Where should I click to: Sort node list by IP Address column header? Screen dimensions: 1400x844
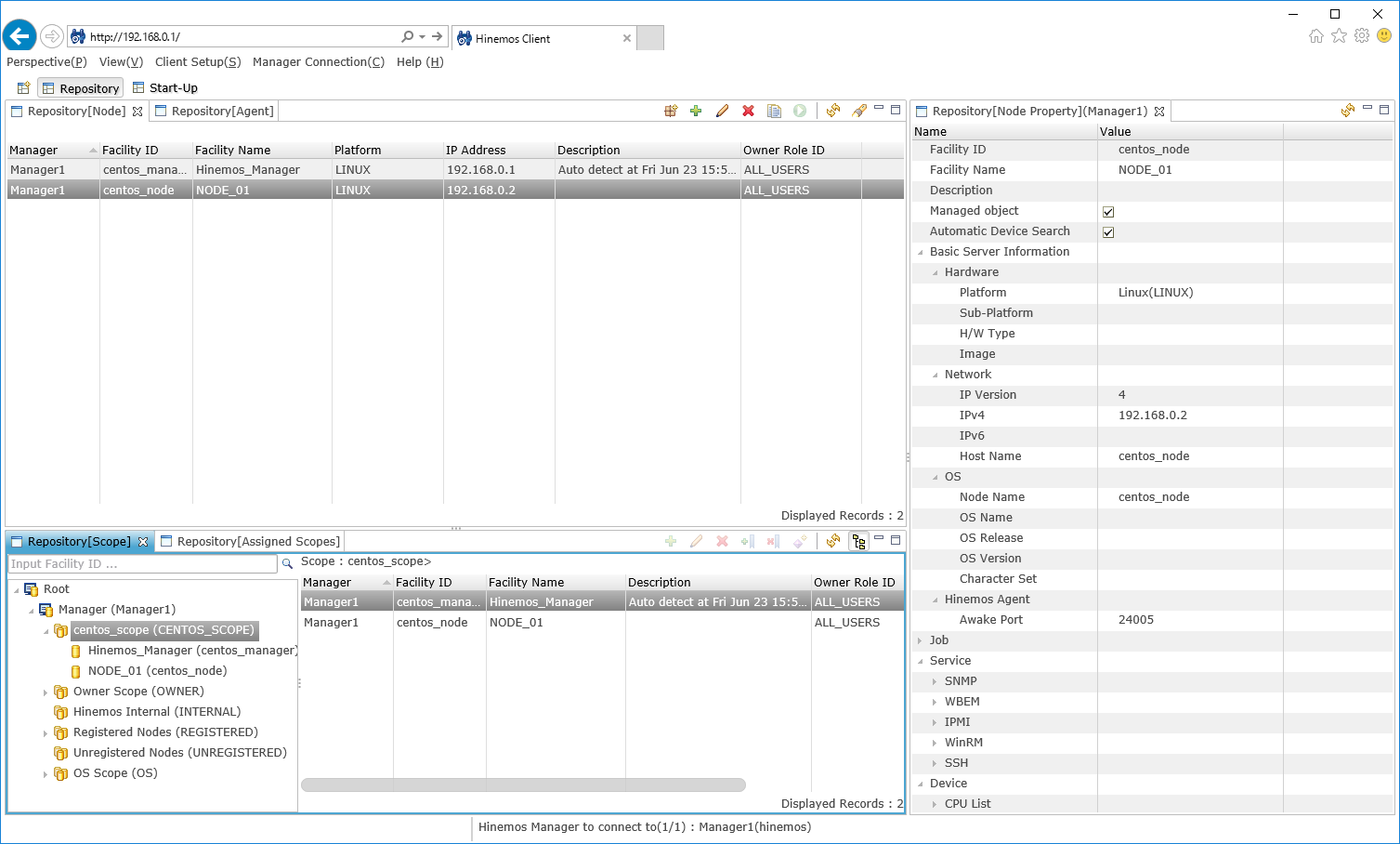[x=499, y=150]
